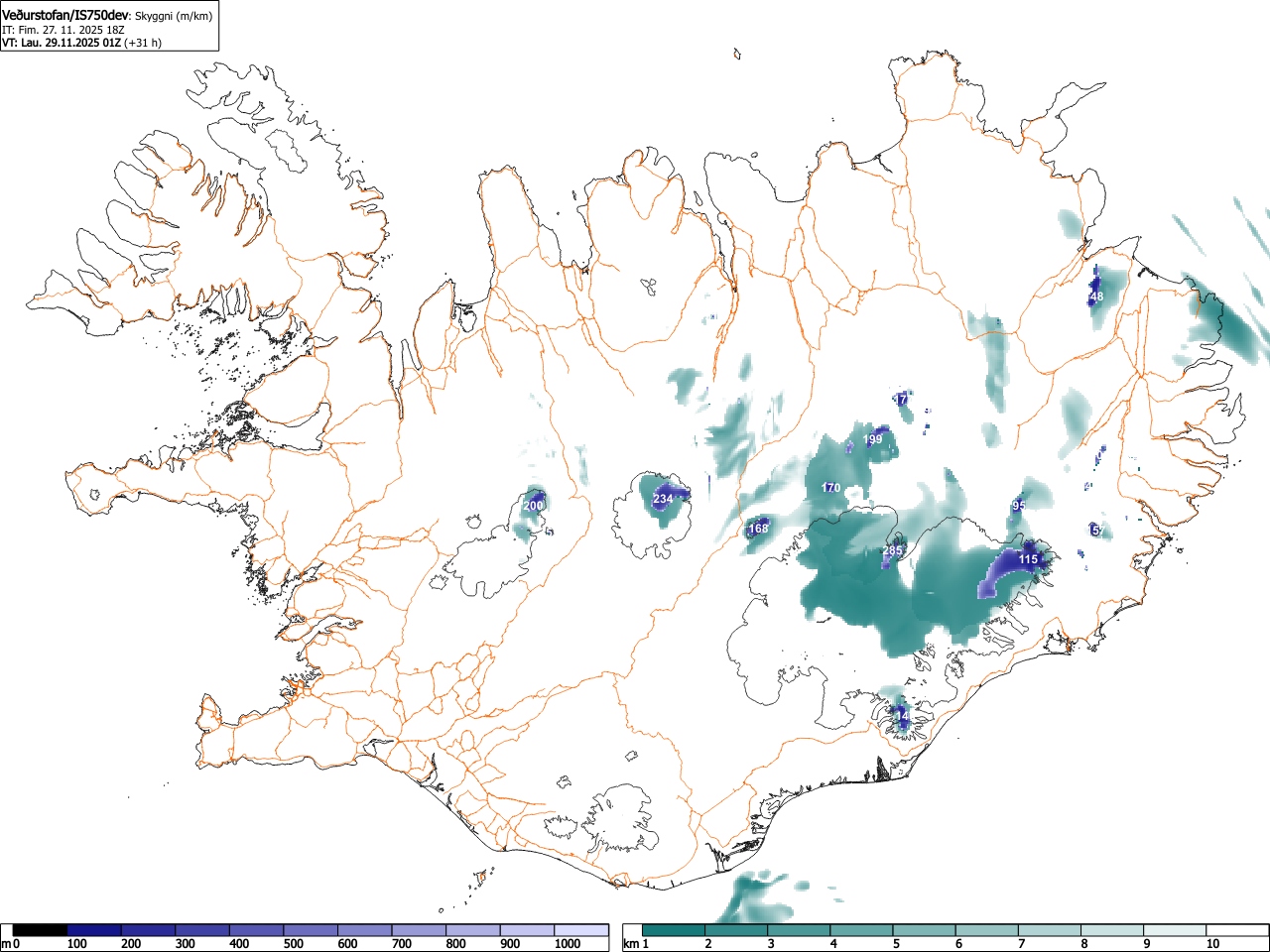The height and width of the screenshot is (952, 1270).
Task: Click the visibility value '95' on map
Action: (1019, 506)
